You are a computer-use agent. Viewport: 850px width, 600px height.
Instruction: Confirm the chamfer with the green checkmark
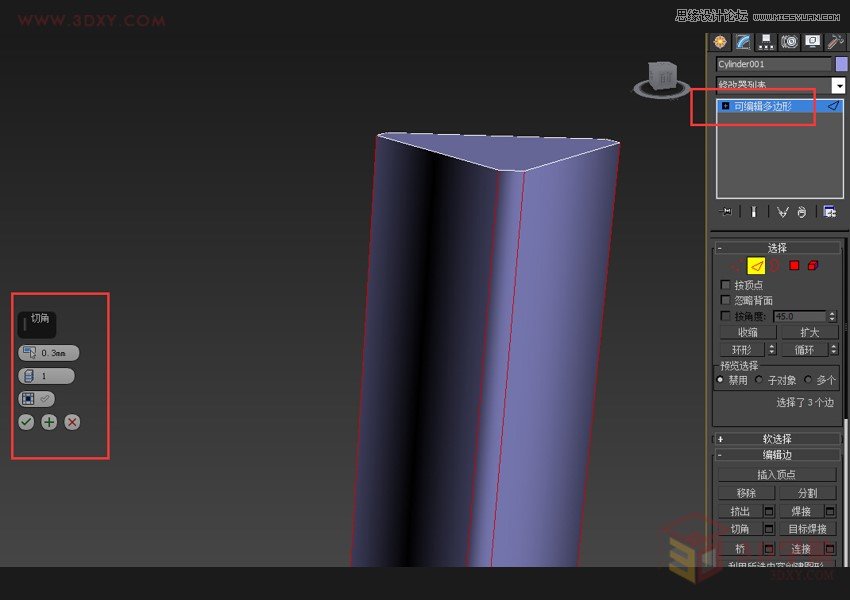[x=26, y=422]
